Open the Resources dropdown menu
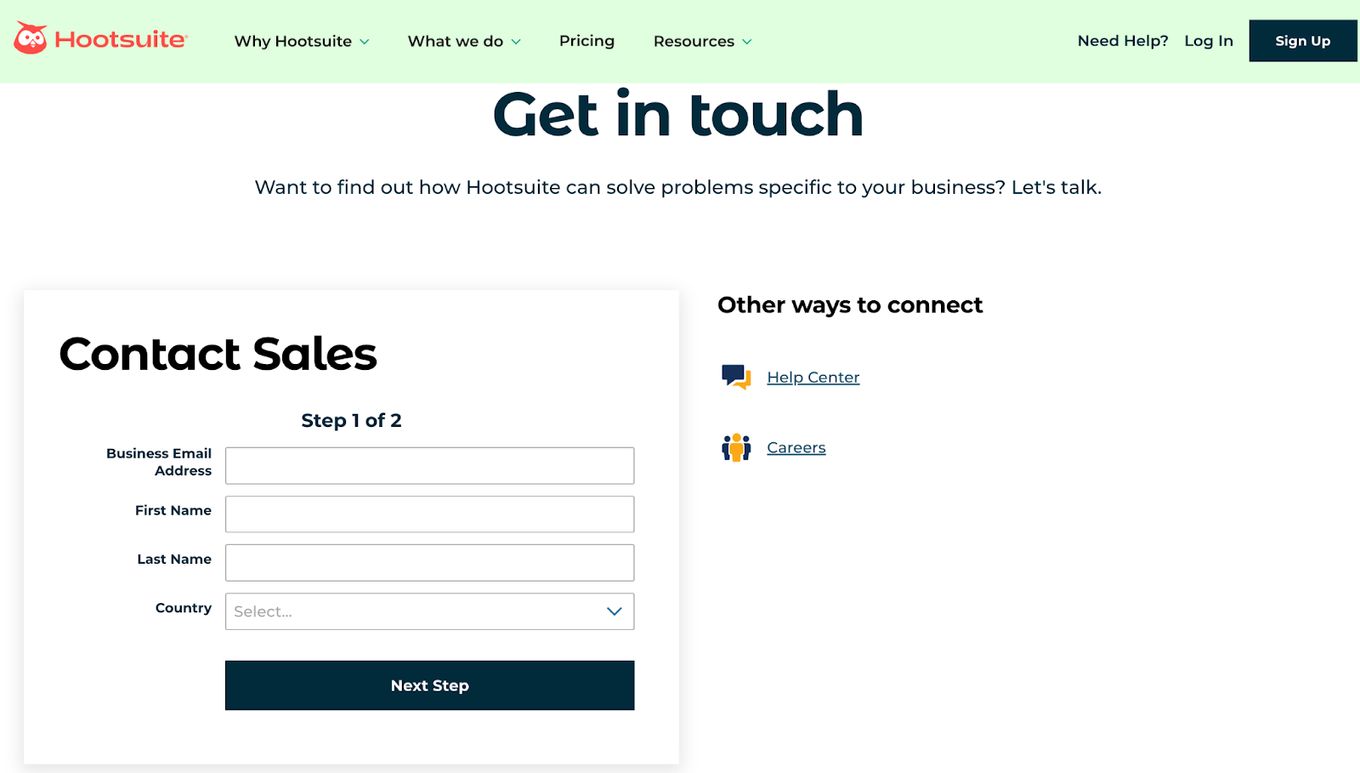The image size is (1360, 773). coord(702,41)
